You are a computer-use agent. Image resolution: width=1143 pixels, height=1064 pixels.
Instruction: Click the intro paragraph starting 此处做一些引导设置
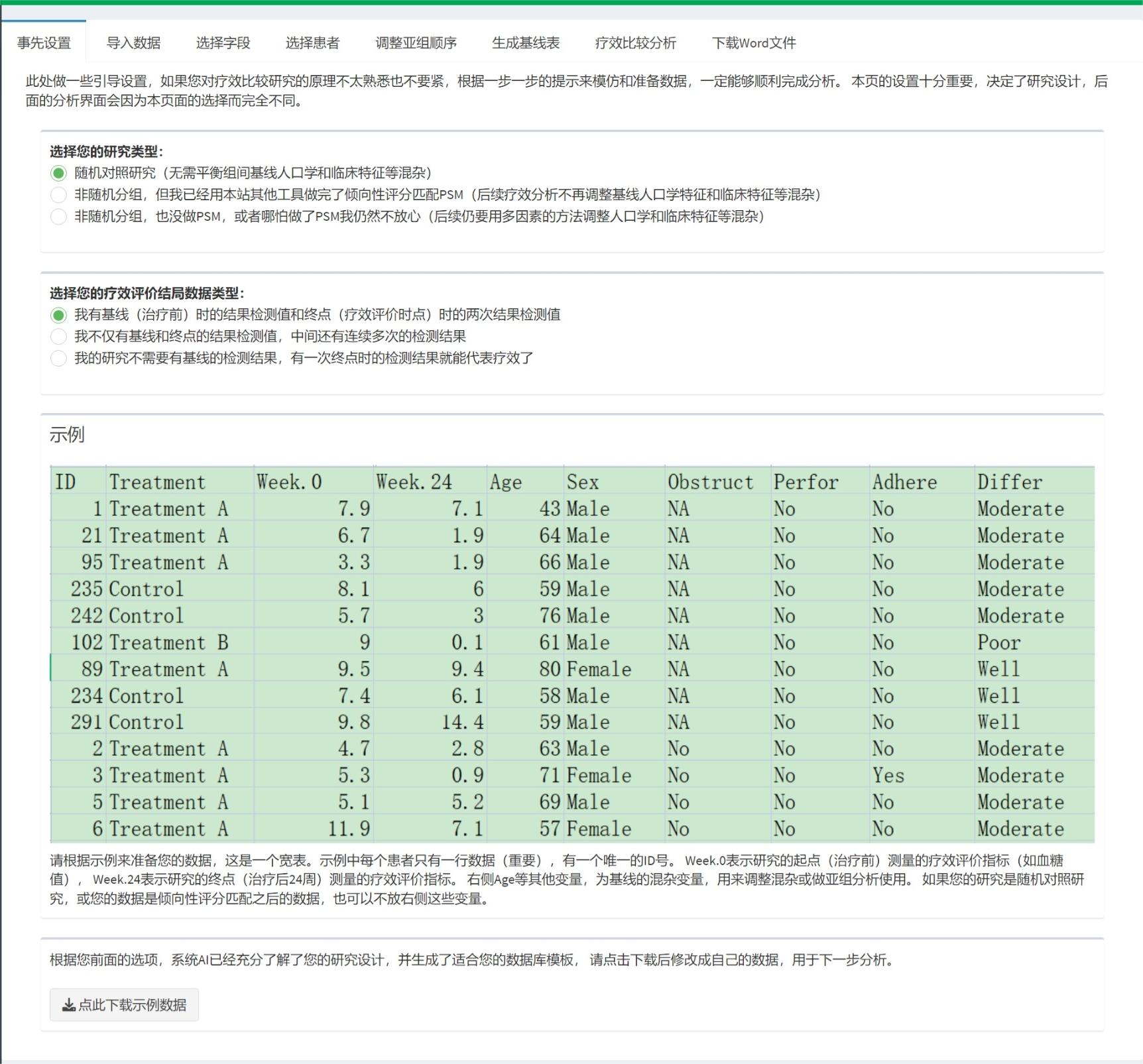coord(567,91)
